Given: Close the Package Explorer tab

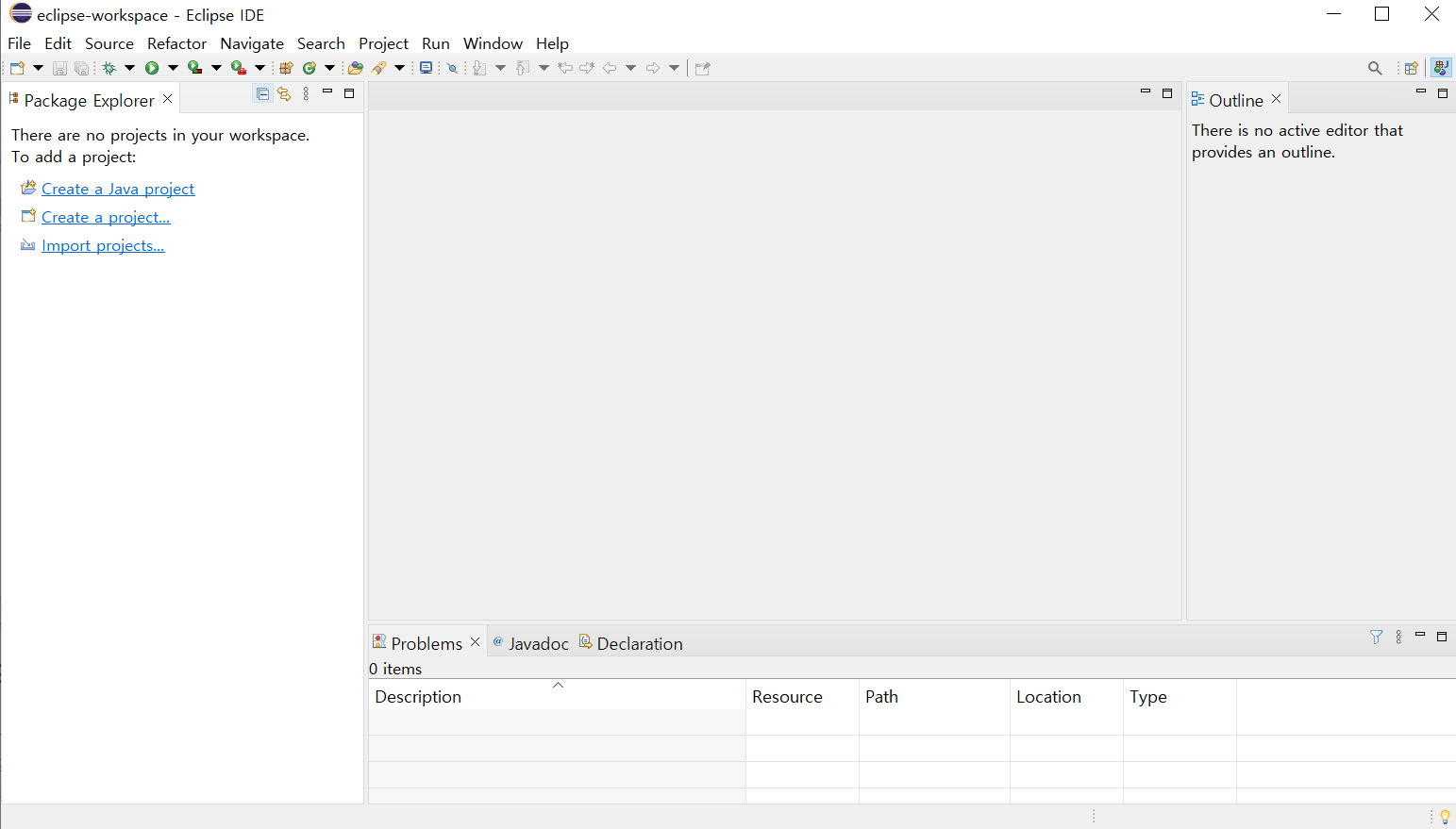Looking at the screenshot, I should click(167, 99).
